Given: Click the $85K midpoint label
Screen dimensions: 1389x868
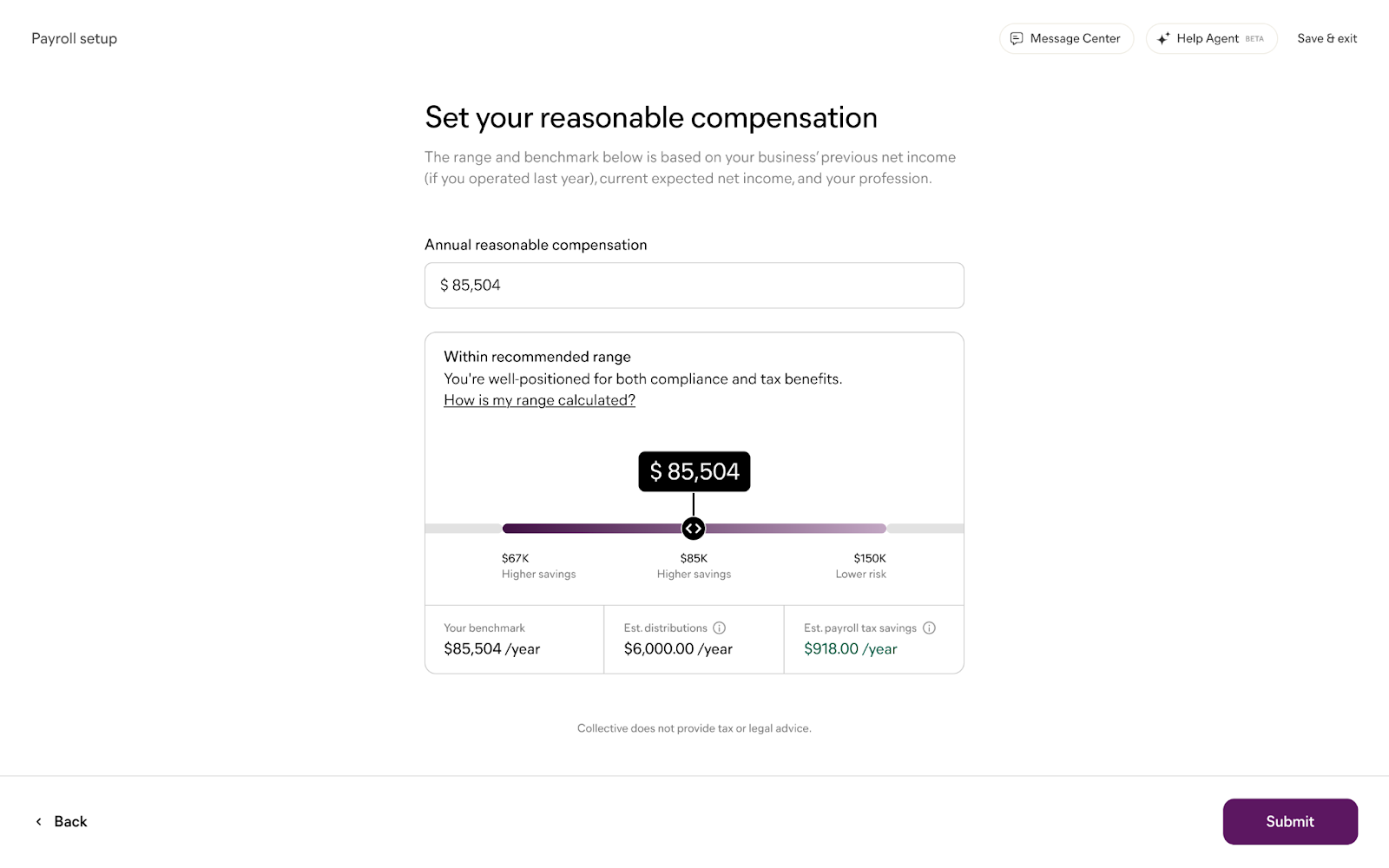Looking at the screenshot, I should click(x=694, y=558).
